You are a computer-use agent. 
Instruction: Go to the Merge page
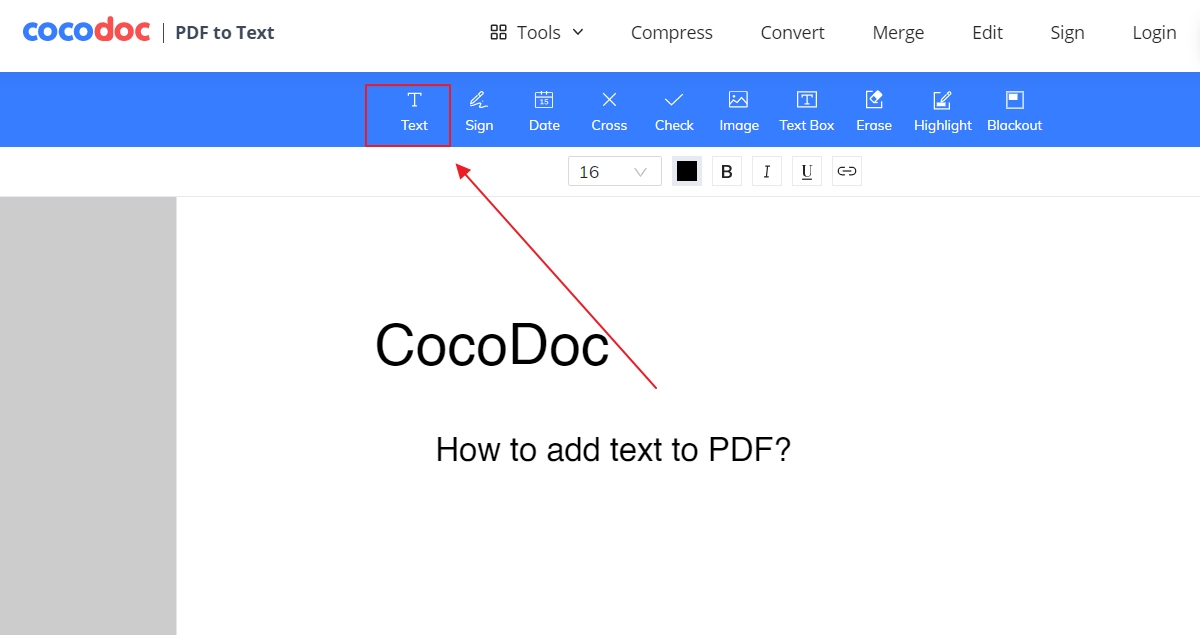[898, 33]
